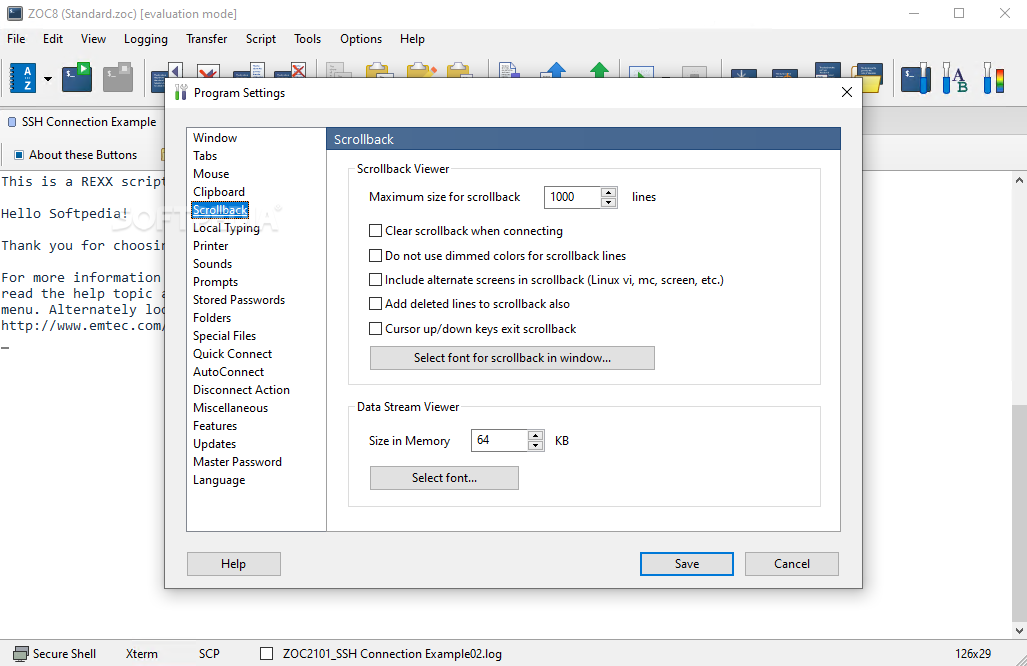This screenshot has height=666, width=1027.
Task: Toggle Include alternate screens in scrollback
Action: click(x=375, y=280)
